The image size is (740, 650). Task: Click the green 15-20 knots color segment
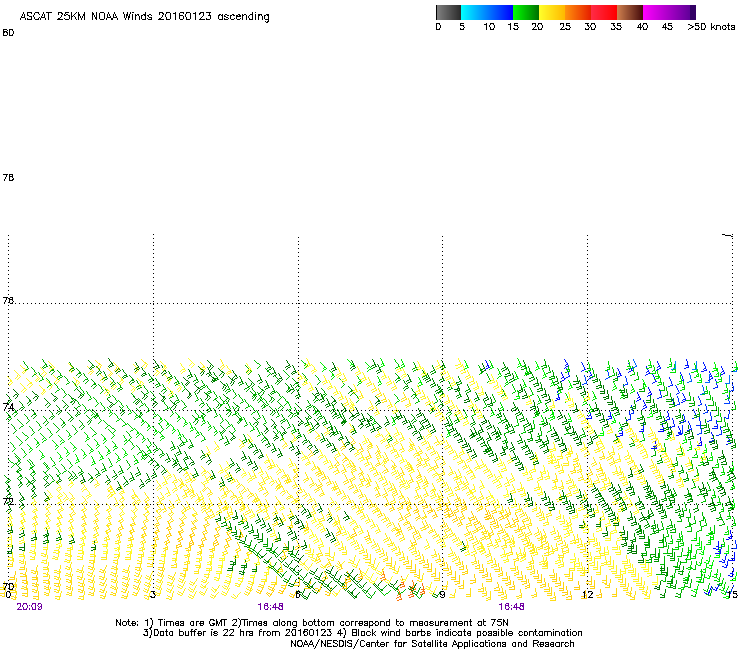tap(526, 12)
